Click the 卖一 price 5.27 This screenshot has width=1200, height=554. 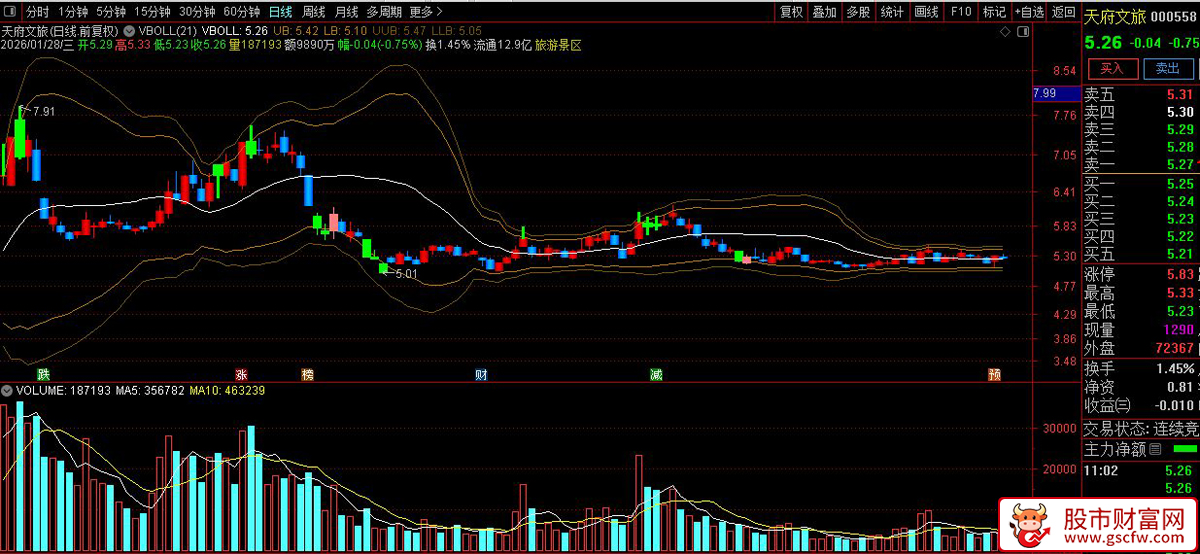point(1179,164)
